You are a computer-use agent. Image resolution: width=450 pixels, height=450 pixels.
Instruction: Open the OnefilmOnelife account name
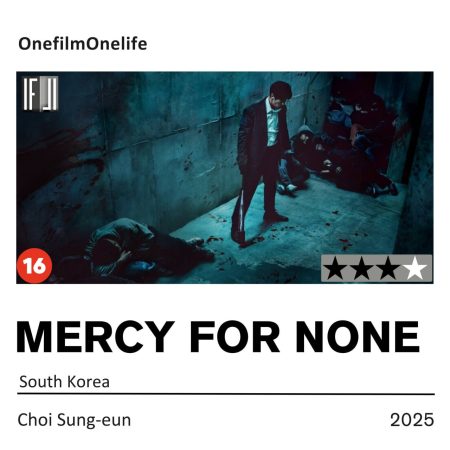point(83,44)
